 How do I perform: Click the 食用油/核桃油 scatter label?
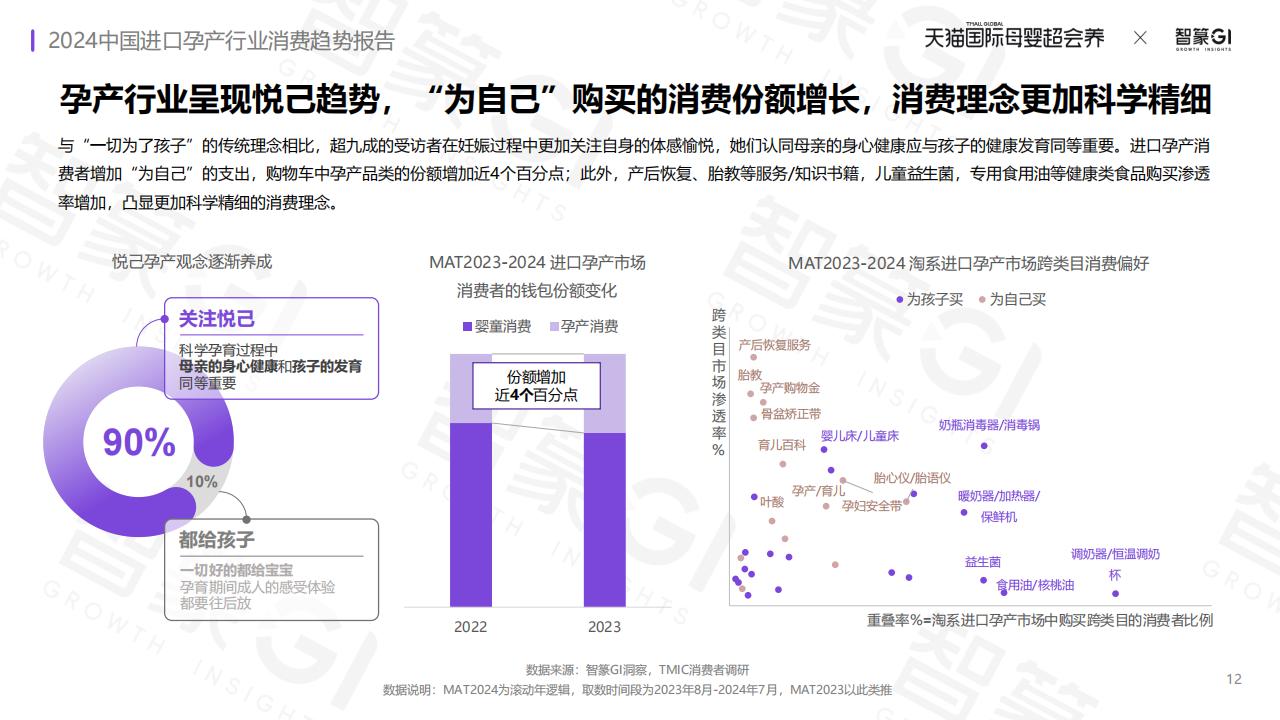pos(1035,585)
